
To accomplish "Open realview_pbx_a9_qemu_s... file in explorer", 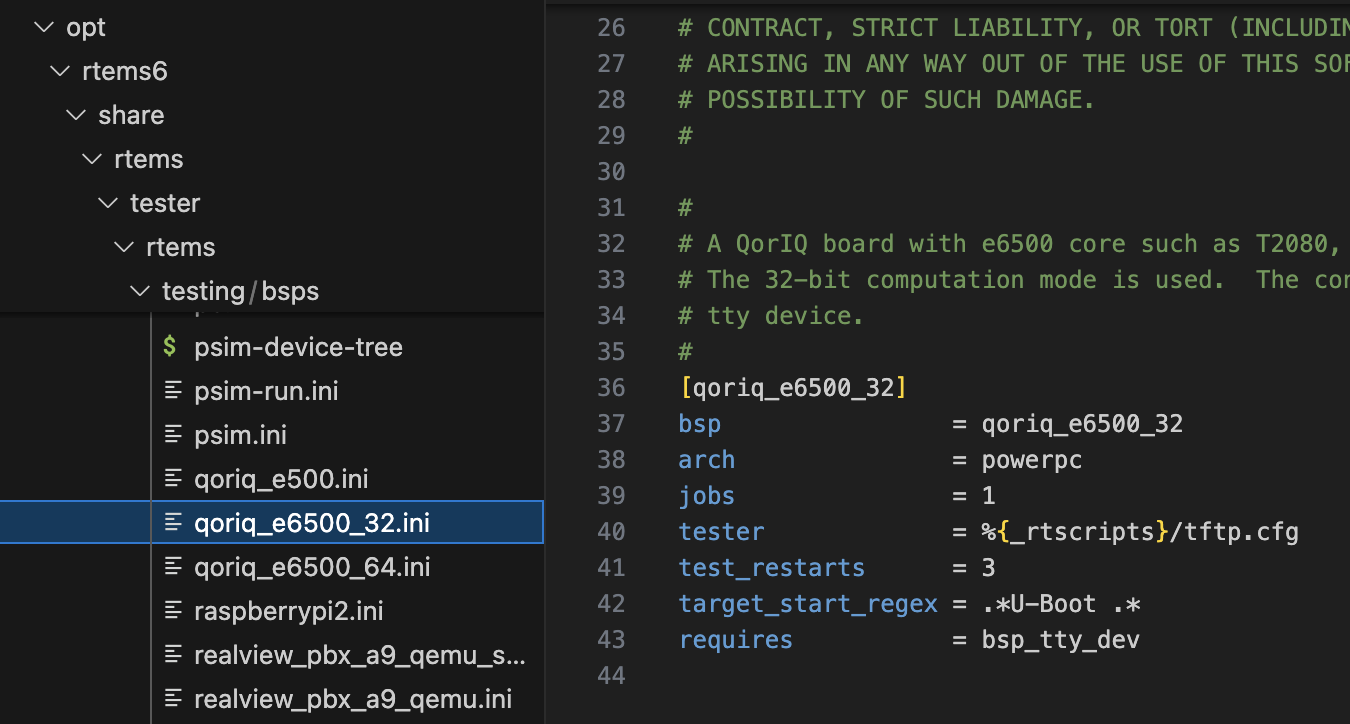I will click(358, 655).
